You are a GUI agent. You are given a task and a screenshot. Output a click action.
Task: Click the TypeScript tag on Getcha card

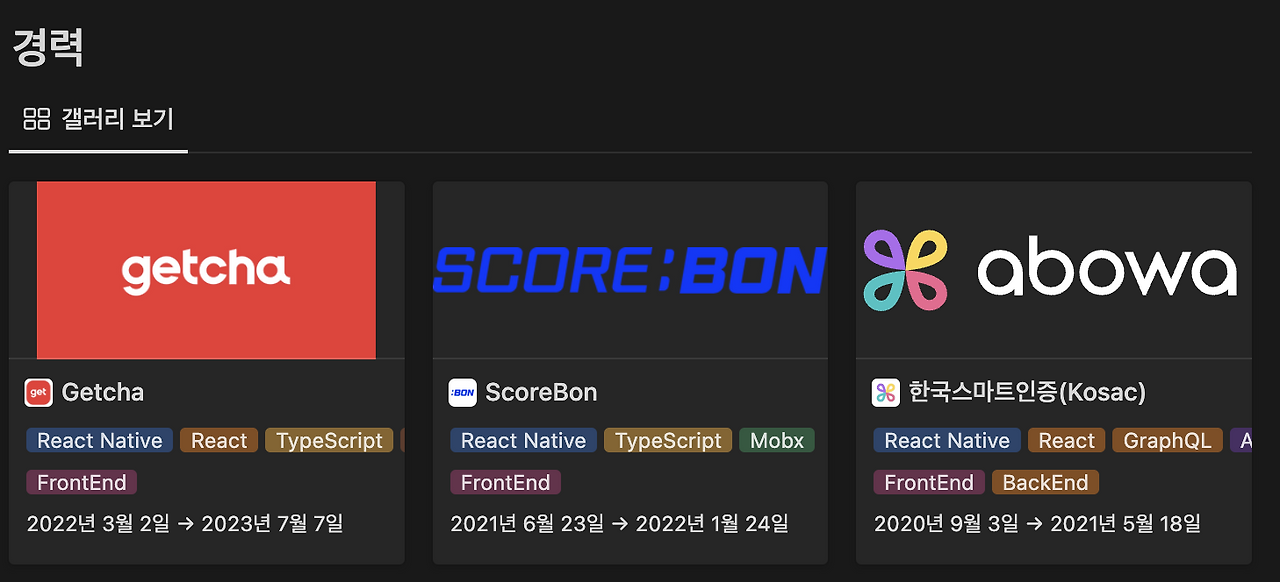330,441
